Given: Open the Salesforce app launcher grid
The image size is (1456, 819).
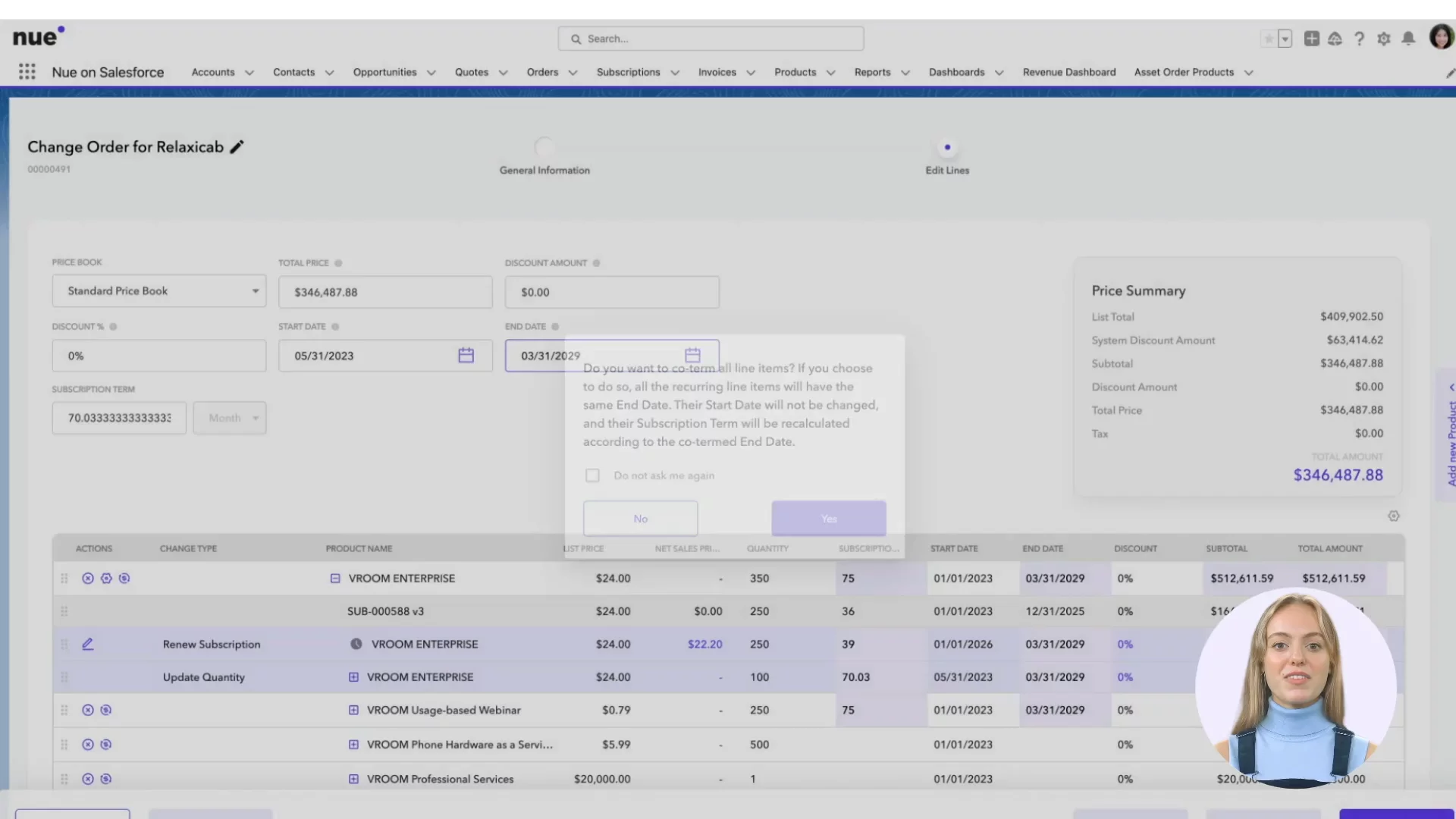Looking at the screenshot, I should point(27,72).
